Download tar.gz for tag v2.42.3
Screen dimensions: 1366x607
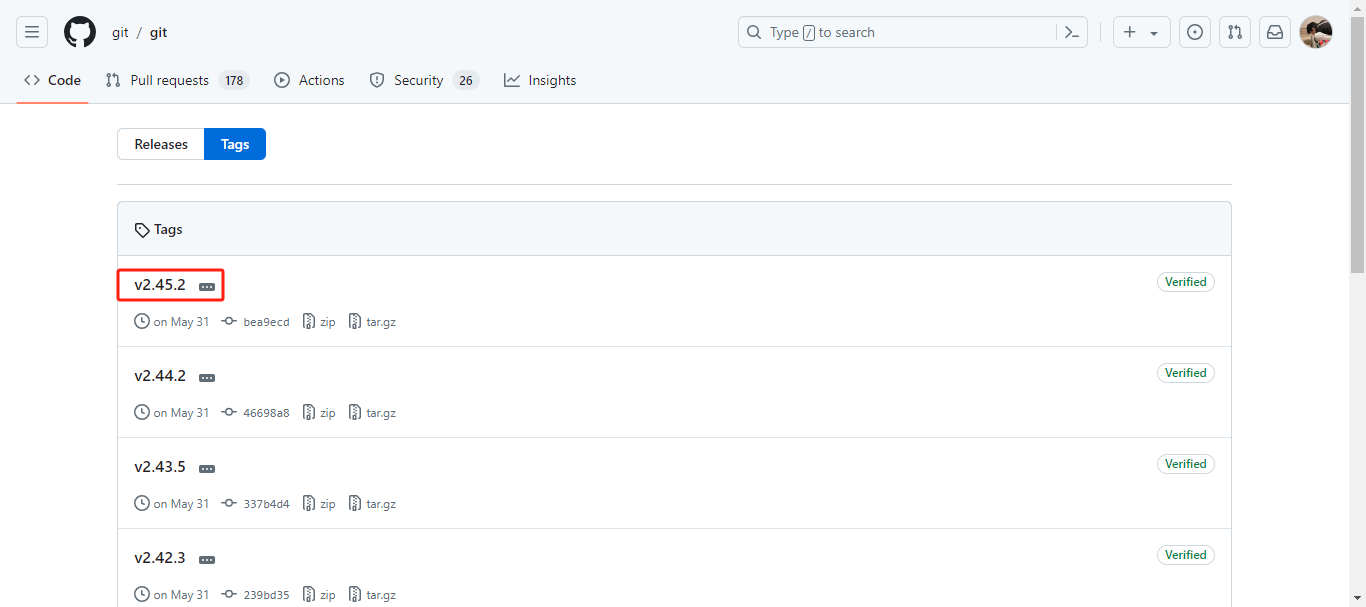tap(373, 595)
